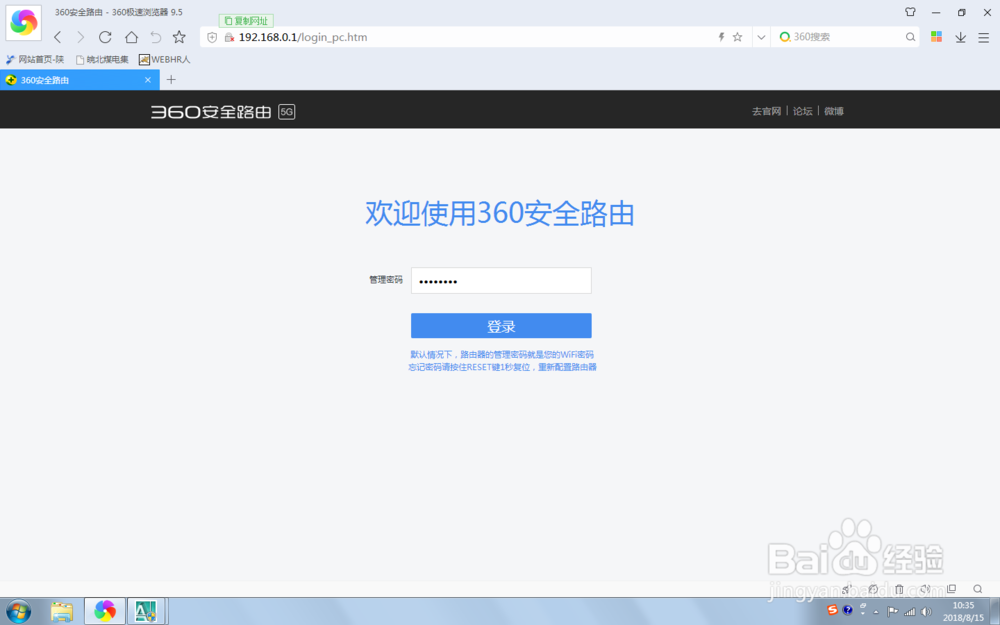The height and width of the screenshot is (625, 1000).
Task: Click the 360安全路由 header logo
Action: coord(223,112)
